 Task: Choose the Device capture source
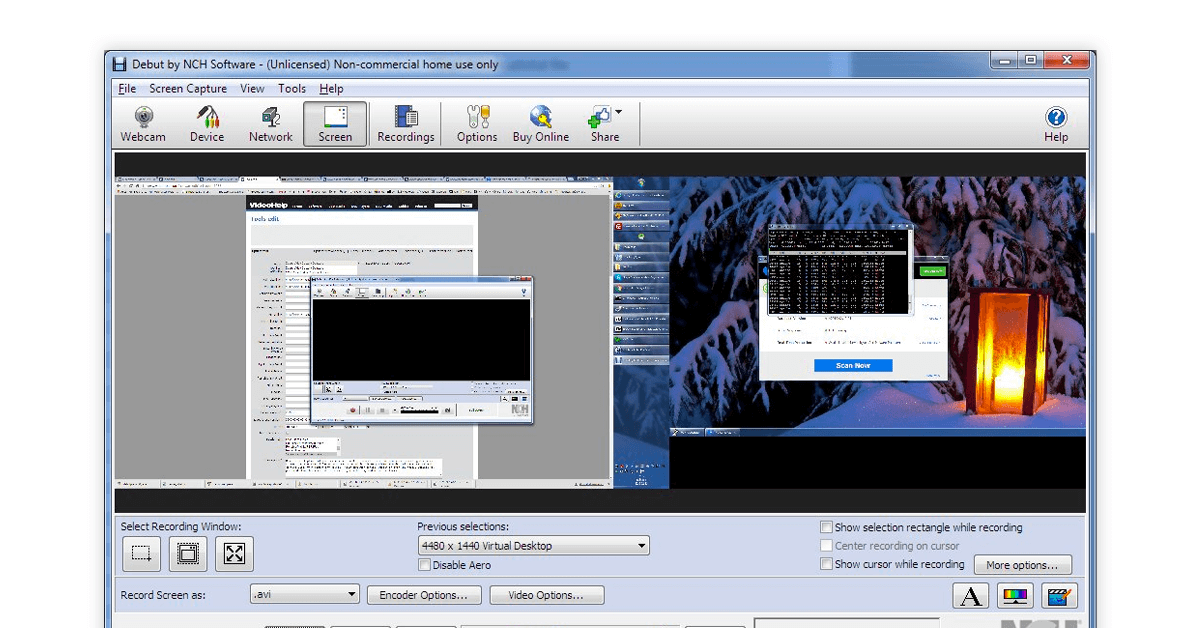[207, 124]
